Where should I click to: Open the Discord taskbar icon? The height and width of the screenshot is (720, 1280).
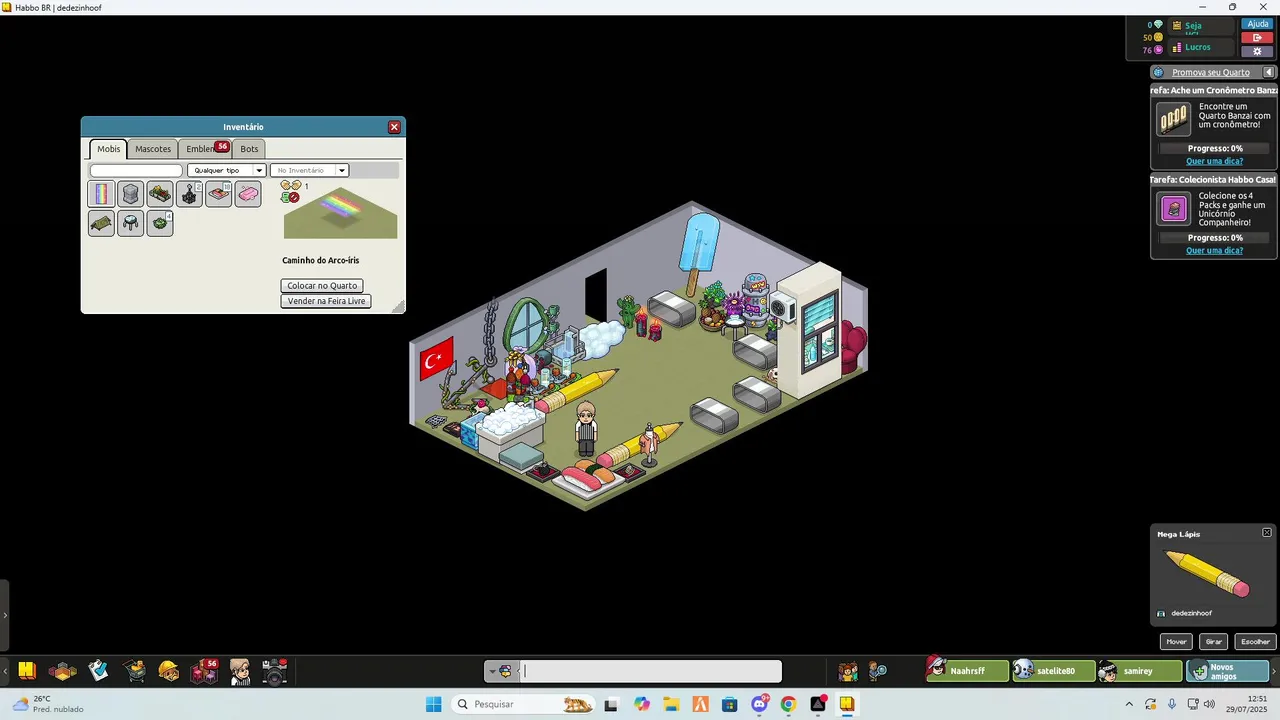pyautogui.click(x=759, y=704)
